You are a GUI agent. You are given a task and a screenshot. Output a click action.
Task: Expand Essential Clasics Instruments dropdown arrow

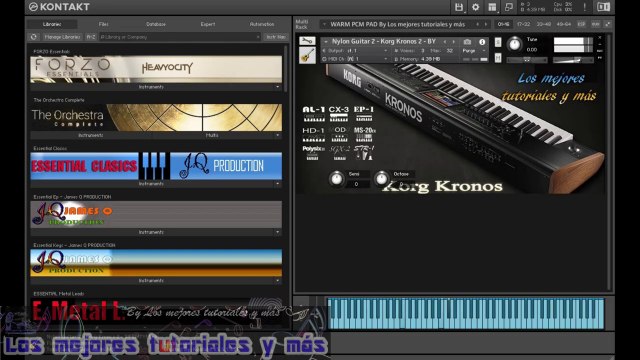click(x=278, y=184)
